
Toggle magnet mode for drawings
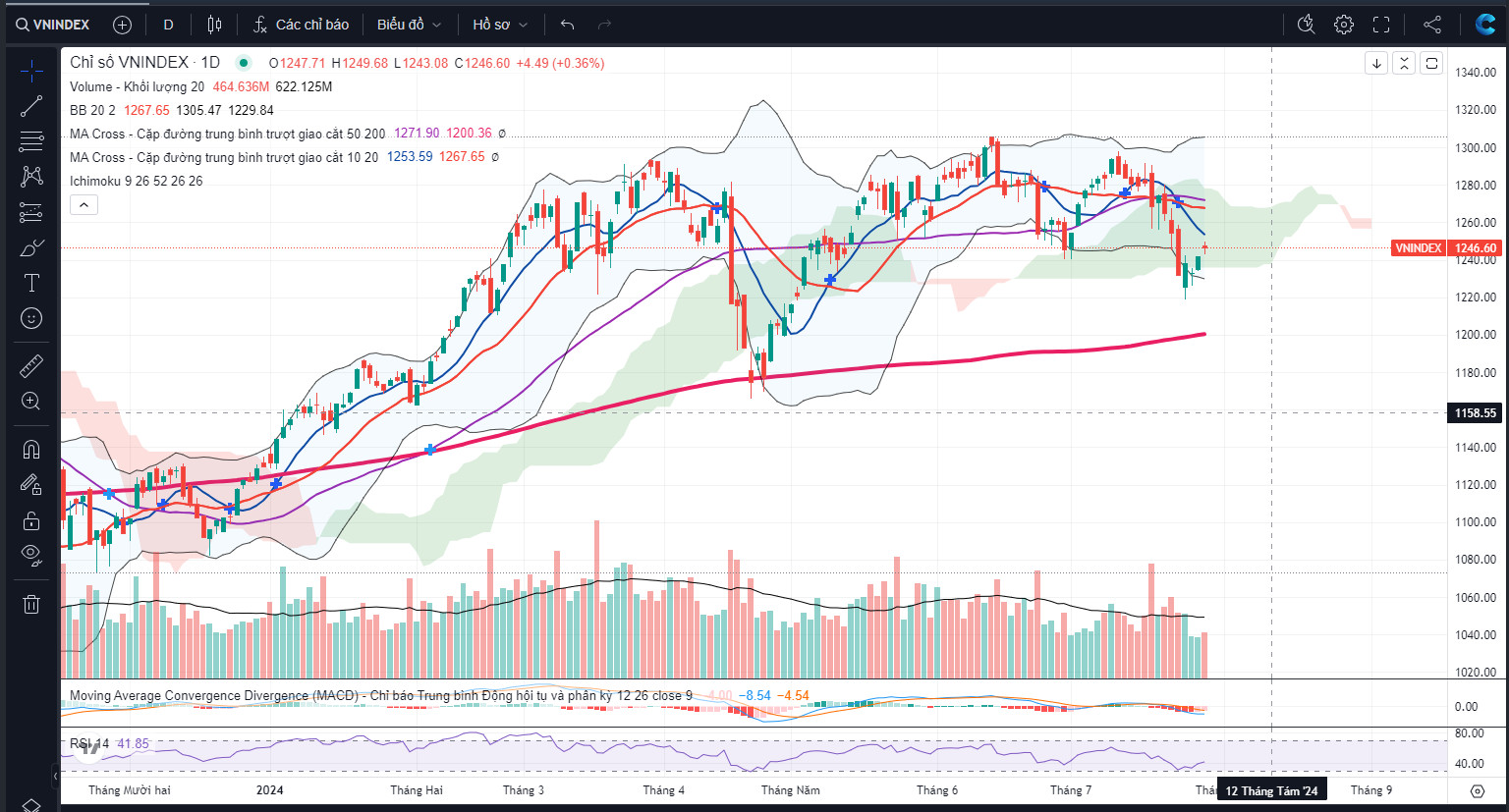31,450
